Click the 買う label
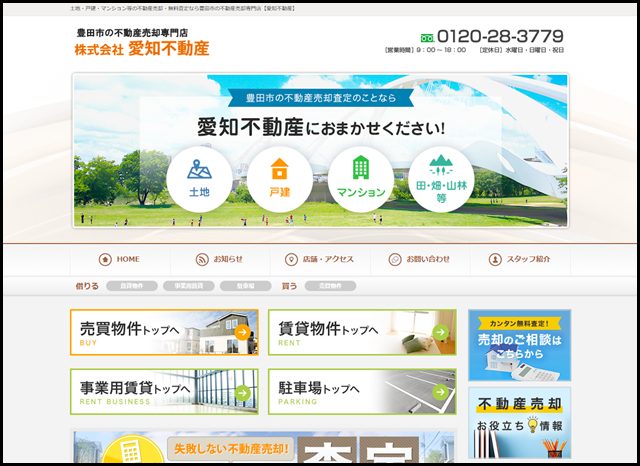Viewport: 640px width, 466px height. point(289,286)
